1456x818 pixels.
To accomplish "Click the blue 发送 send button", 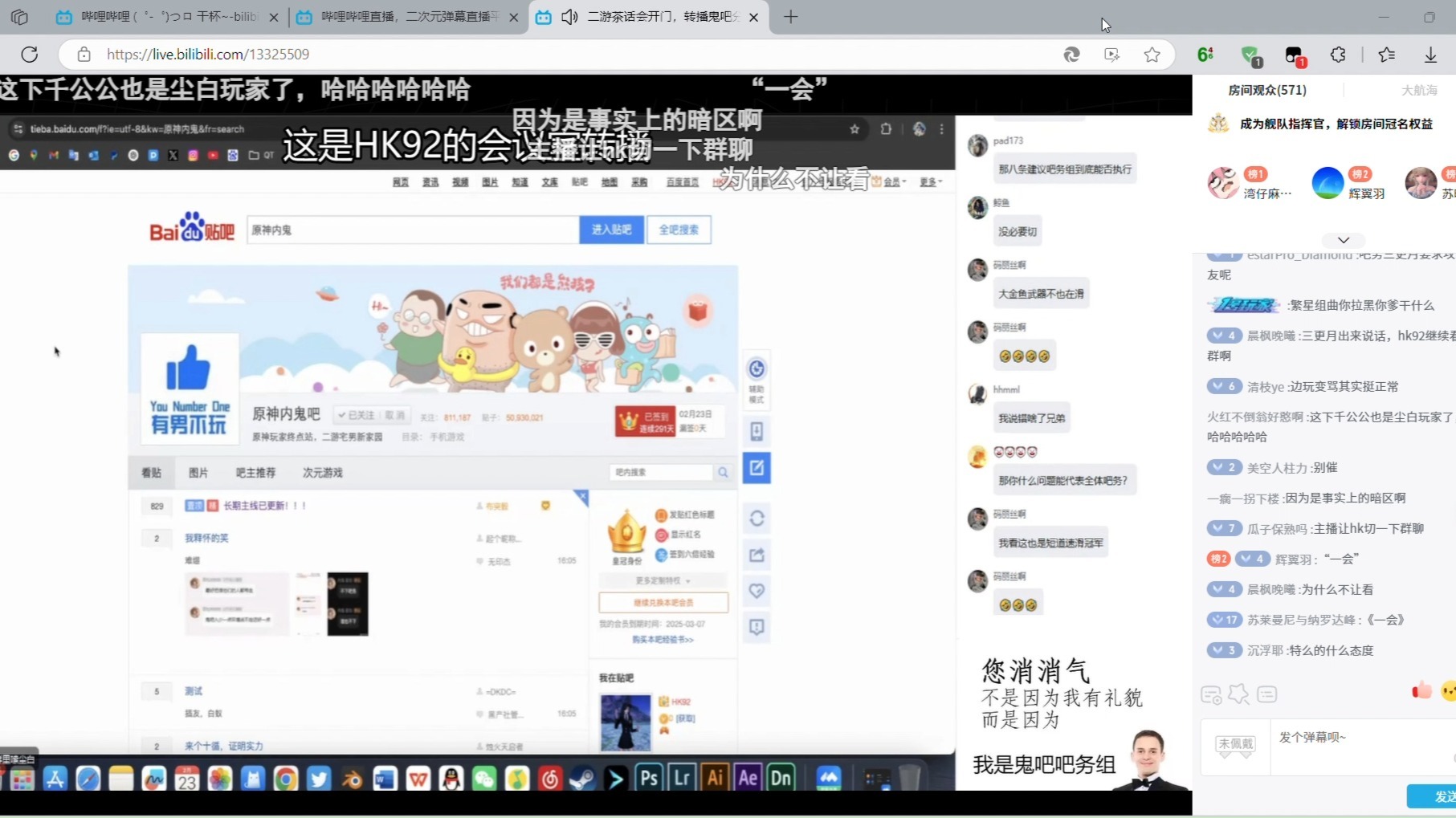I will coord(1442,796).
